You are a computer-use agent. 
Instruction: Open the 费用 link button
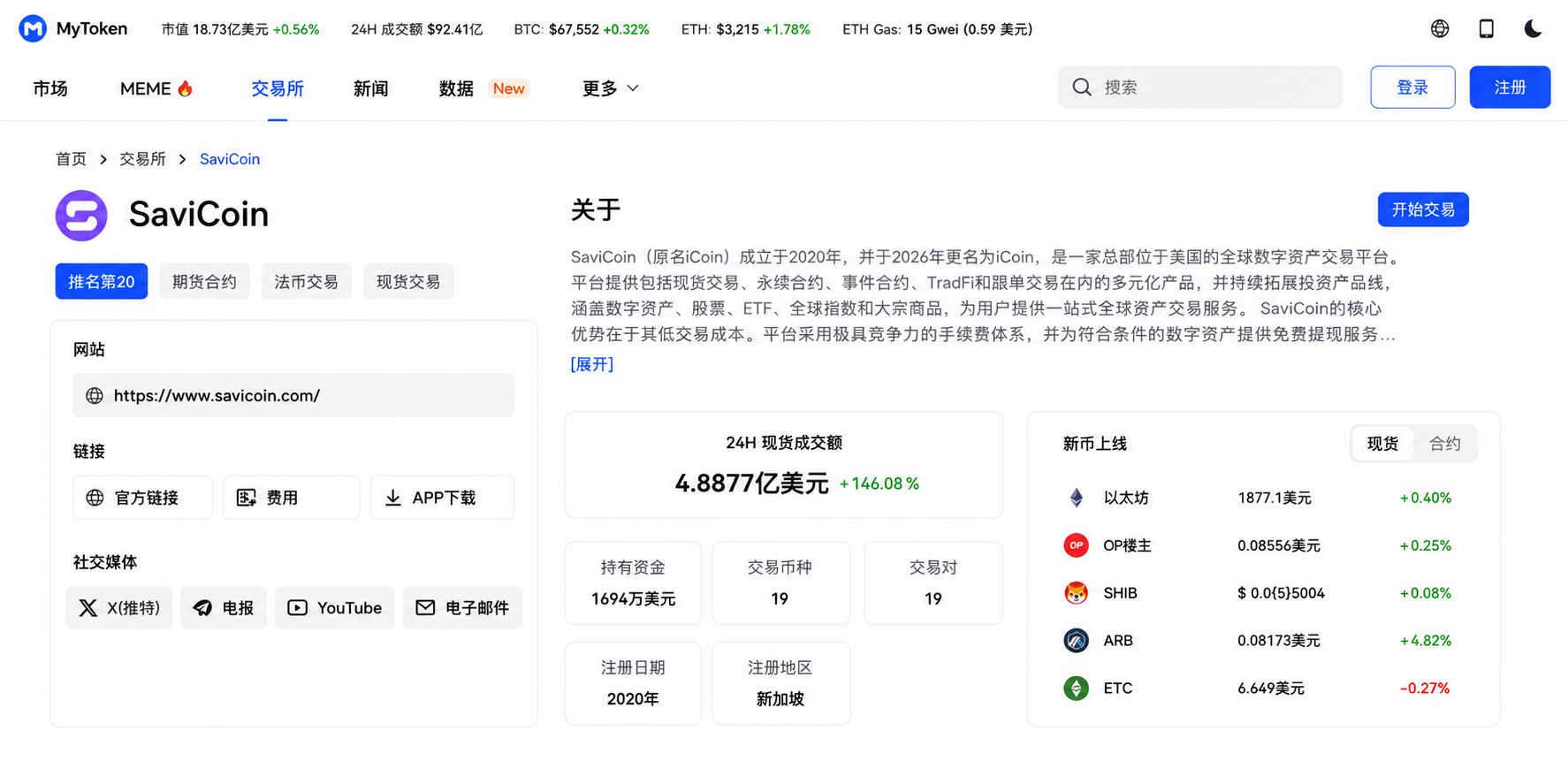pyautogui.click(x=291, y=498)
